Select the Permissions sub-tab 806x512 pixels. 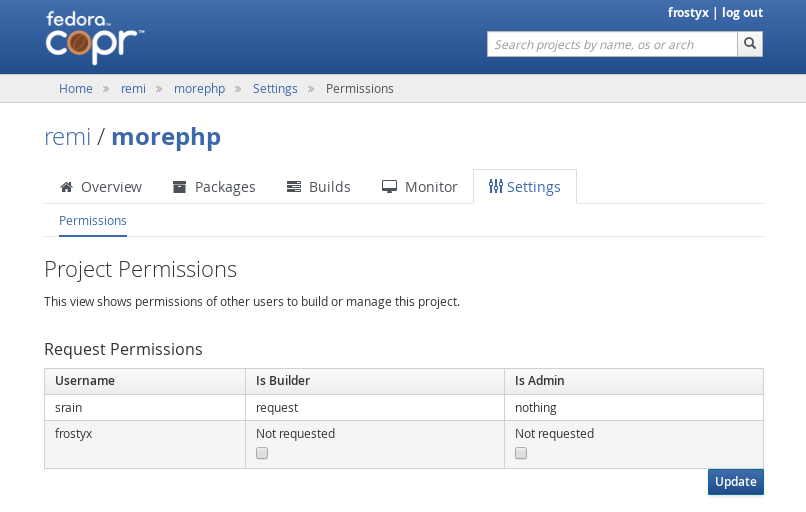coord(93,221)
